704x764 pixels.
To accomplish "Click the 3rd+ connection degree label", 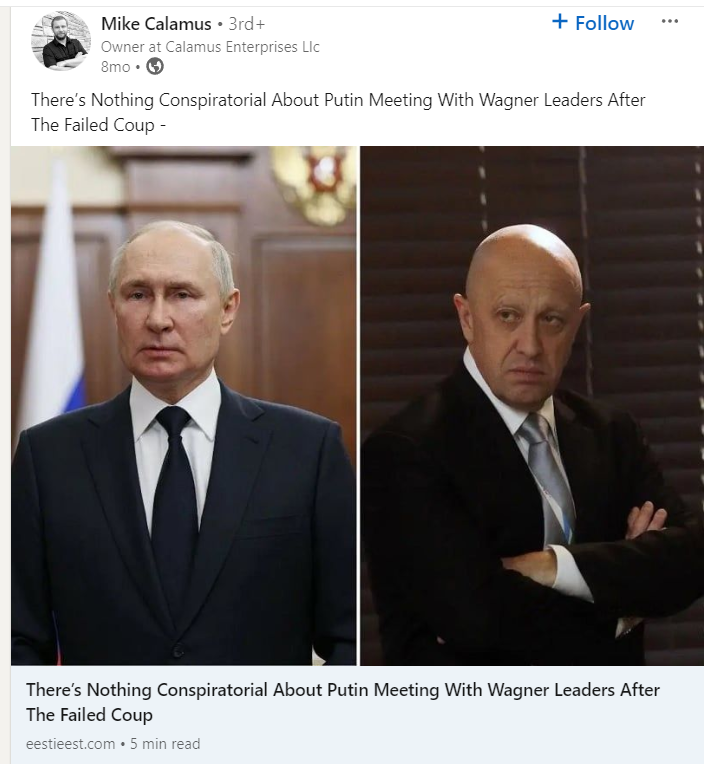I will point(247,23).
